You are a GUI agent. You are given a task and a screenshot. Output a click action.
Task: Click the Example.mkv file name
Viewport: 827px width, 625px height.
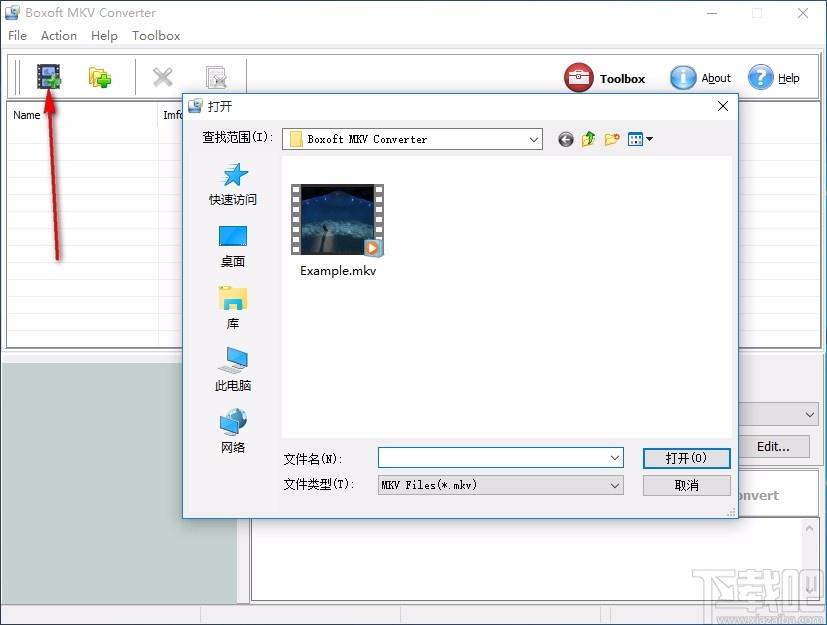(338, 271)
